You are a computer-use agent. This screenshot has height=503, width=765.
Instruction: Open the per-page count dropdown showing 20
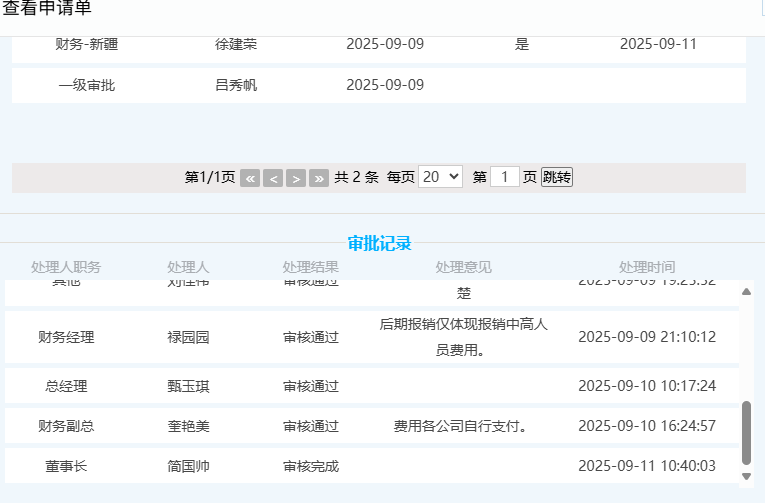[x=440, y=177]
